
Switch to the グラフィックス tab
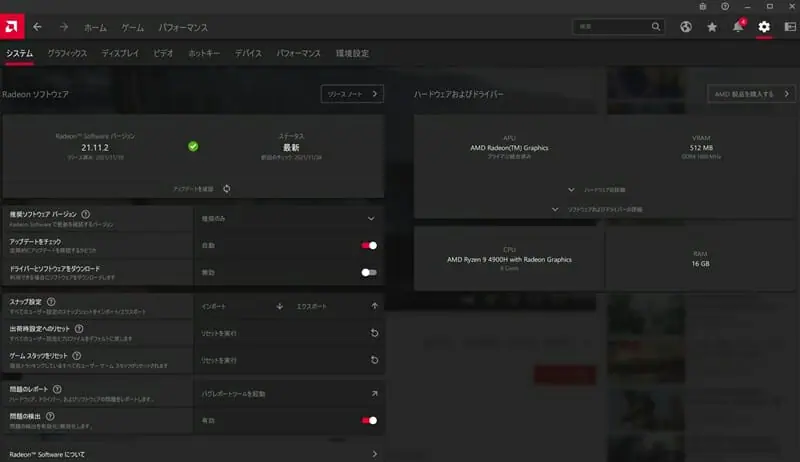(x=67, y=53)
